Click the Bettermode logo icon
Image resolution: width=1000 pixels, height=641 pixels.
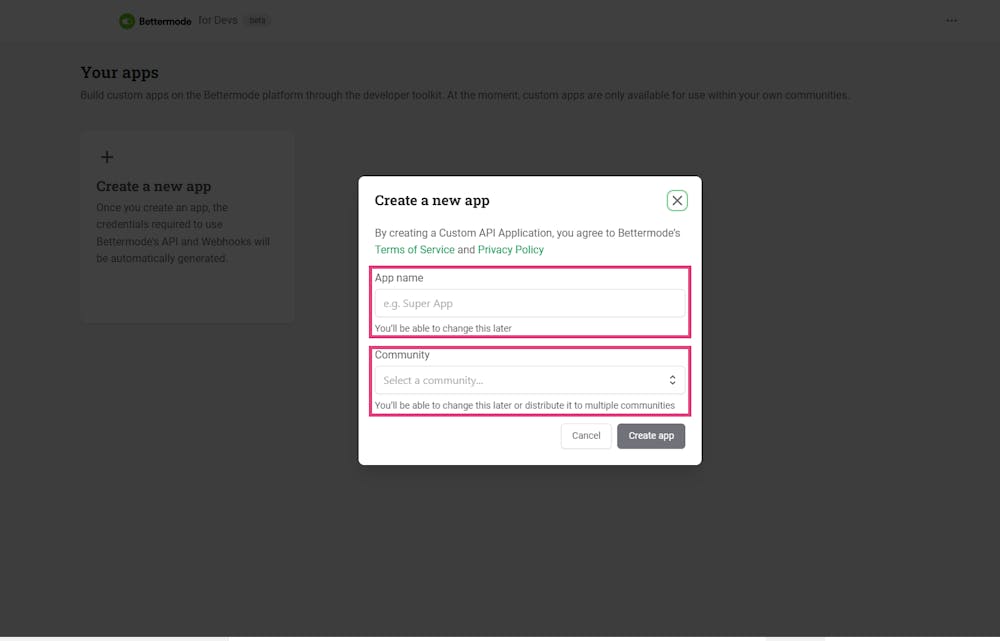click(127, 21)
